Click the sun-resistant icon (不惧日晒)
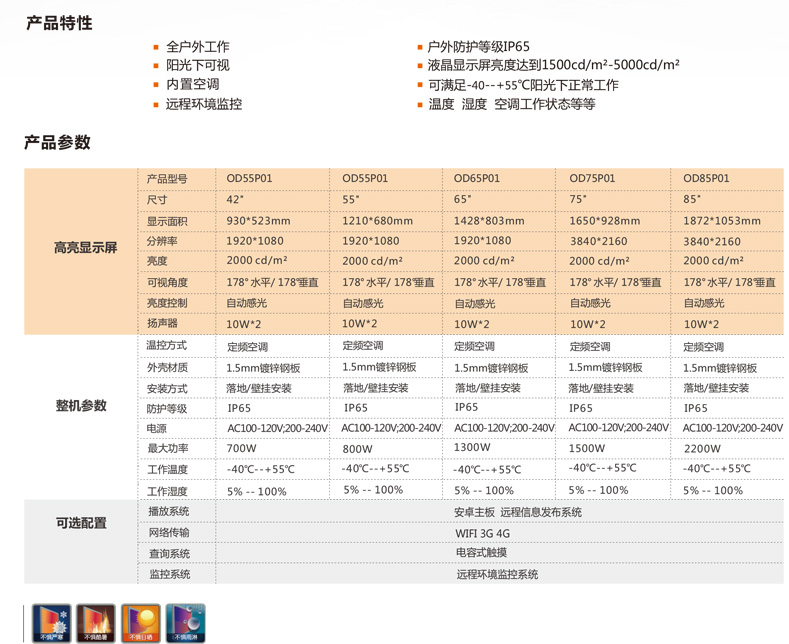This screenshot has width=789, height=644. click(141, 622)
